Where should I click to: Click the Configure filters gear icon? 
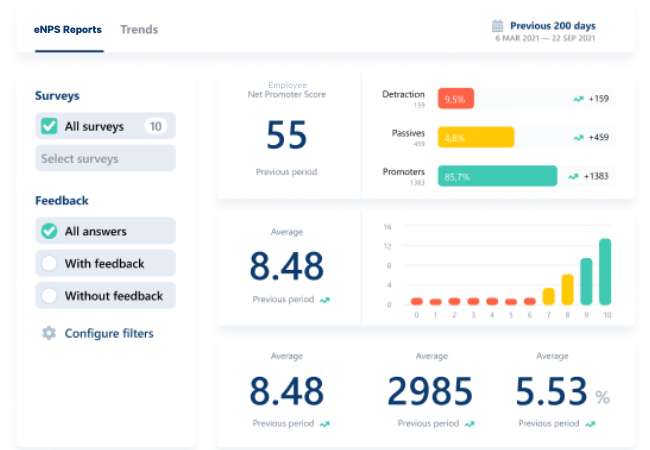click(x=49, y=333)
